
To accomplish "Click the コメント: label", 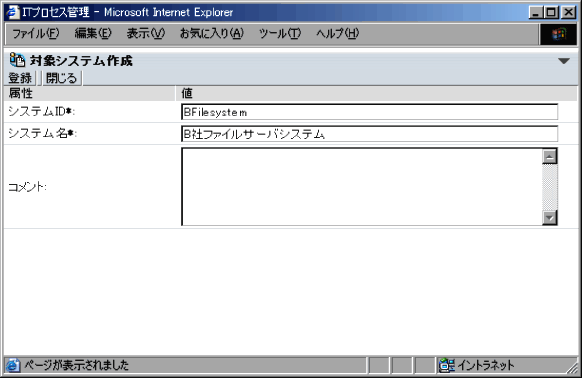I will click(x=27, y=187).
